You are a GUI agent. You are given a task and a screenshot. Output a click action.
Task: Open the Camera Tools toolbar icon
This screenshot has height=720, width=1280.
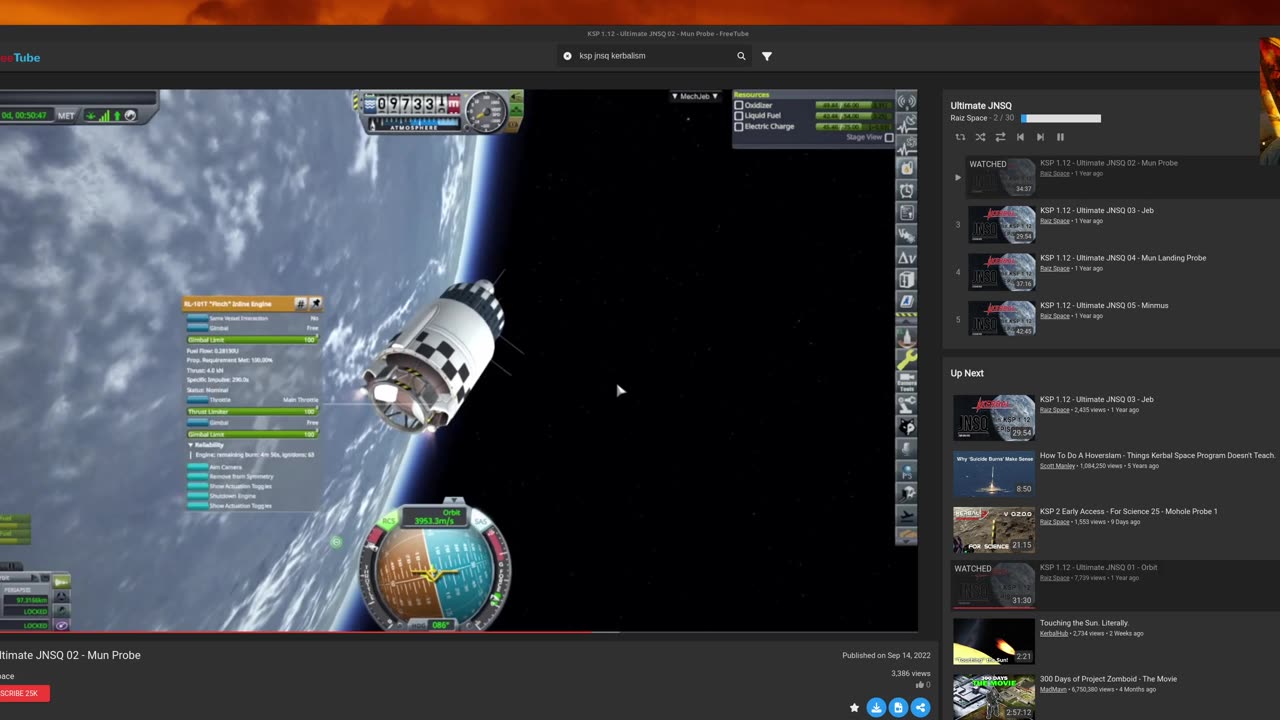(x=906, y=382)
